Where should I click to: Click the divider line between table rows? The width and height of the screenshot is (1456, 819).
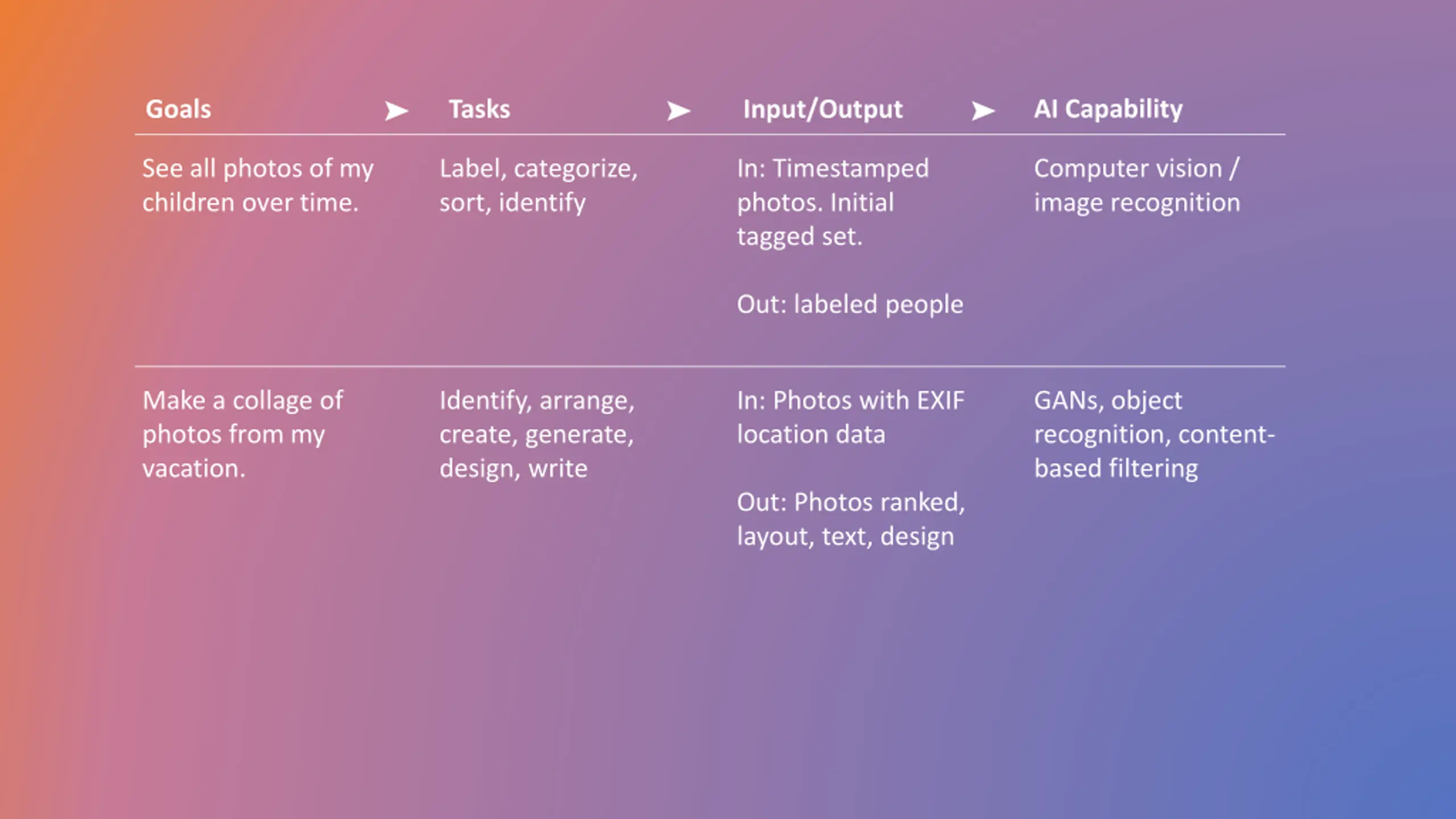pos(710,366)
